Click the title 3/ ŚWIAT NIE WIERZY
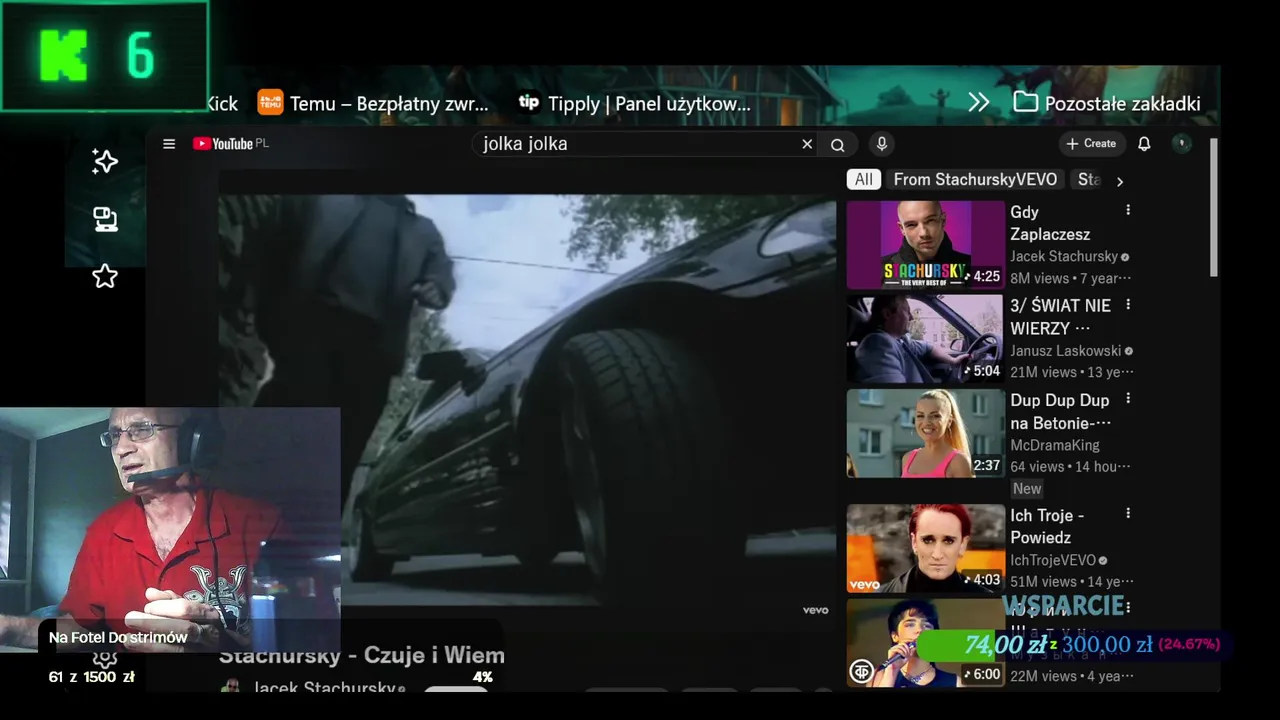 (x=1060, y=317)
